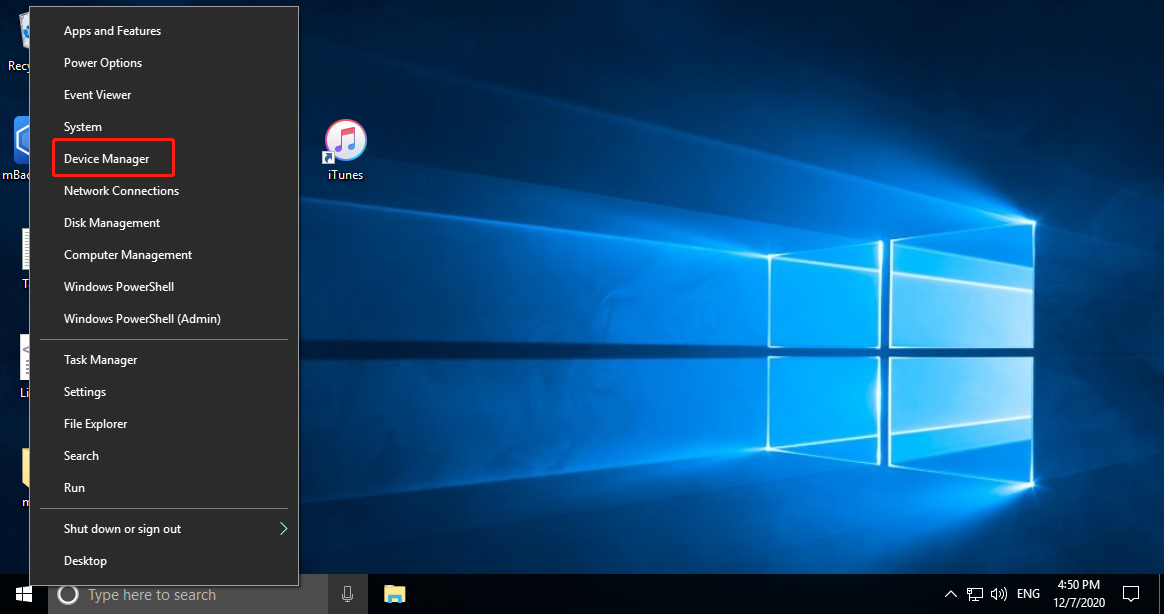Open File Explorer from the taskbar
This screenshot has height=614, width=1164.
click(394, 595)
